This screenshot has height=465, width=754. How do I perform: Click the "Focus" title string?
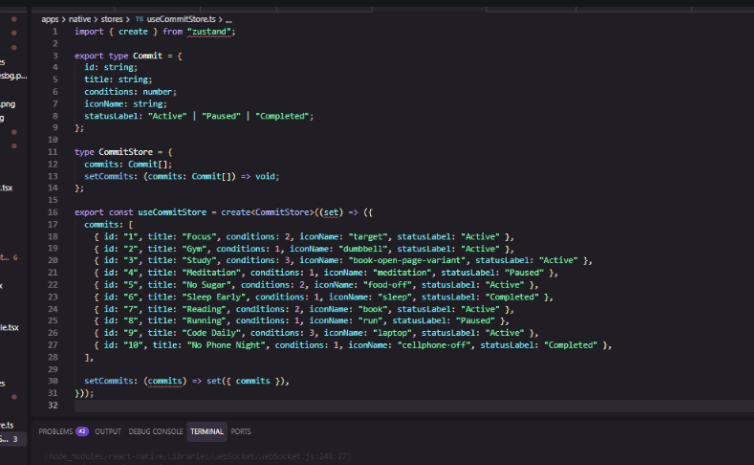pyautogui.click(x=199, y=237)
